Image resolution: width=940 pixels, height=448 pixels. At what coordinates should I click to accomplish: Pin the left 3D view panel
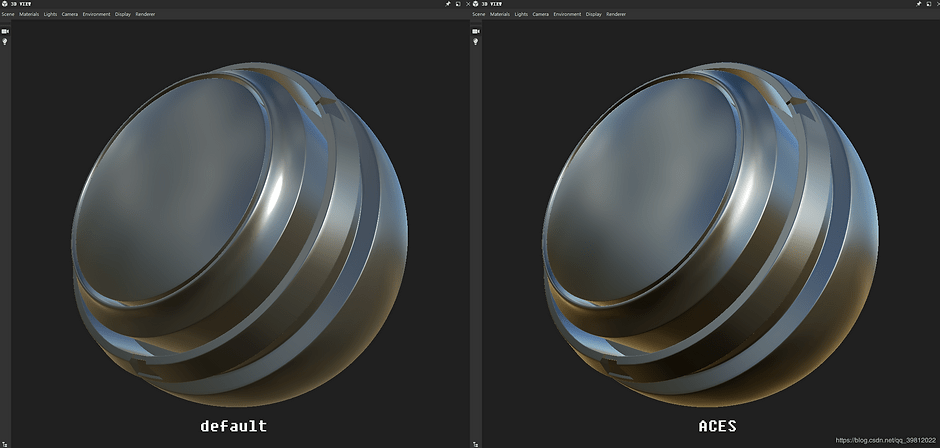pos(447,5)
